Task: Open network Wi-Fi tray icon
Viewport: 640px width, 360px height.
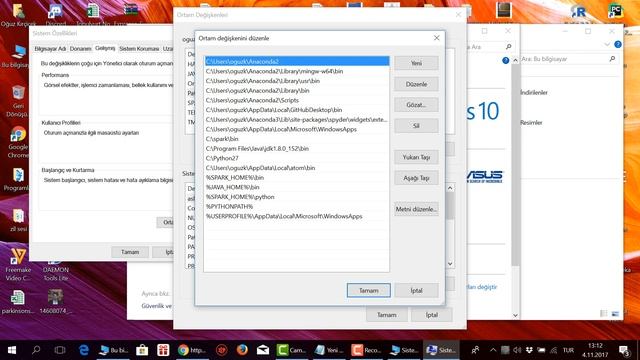Action: pyautogui.click(x=553, y=350)
